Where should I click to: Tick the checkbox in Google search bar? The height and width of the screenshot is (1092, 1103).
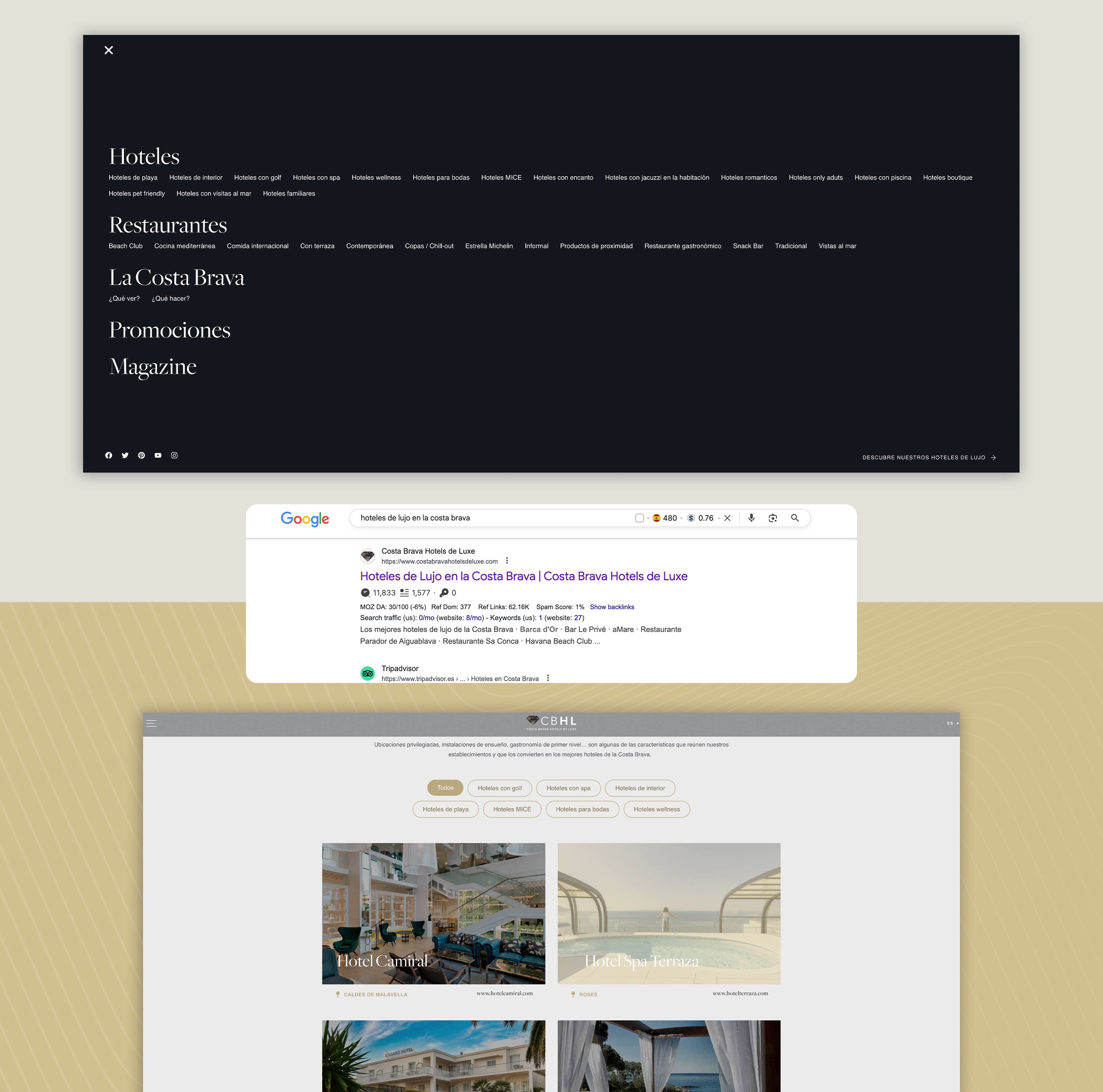(x=640, y=518)
